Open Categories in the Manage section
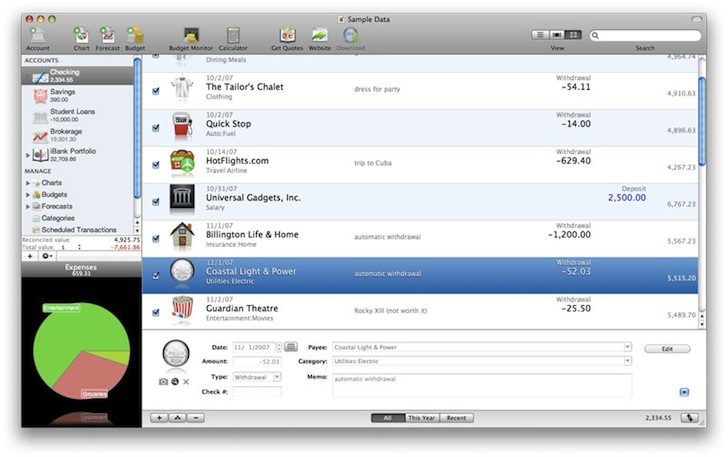The width and height of the screenshot is (728, 457). point(58,218)
